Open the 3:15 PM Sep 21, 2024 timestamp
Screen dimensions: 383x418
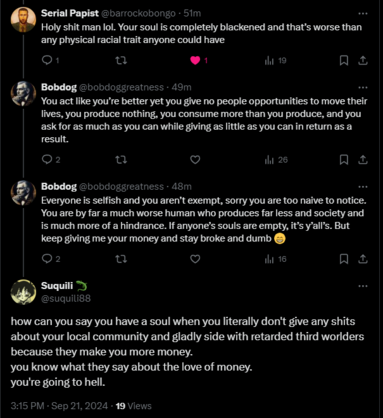point(59,406)
